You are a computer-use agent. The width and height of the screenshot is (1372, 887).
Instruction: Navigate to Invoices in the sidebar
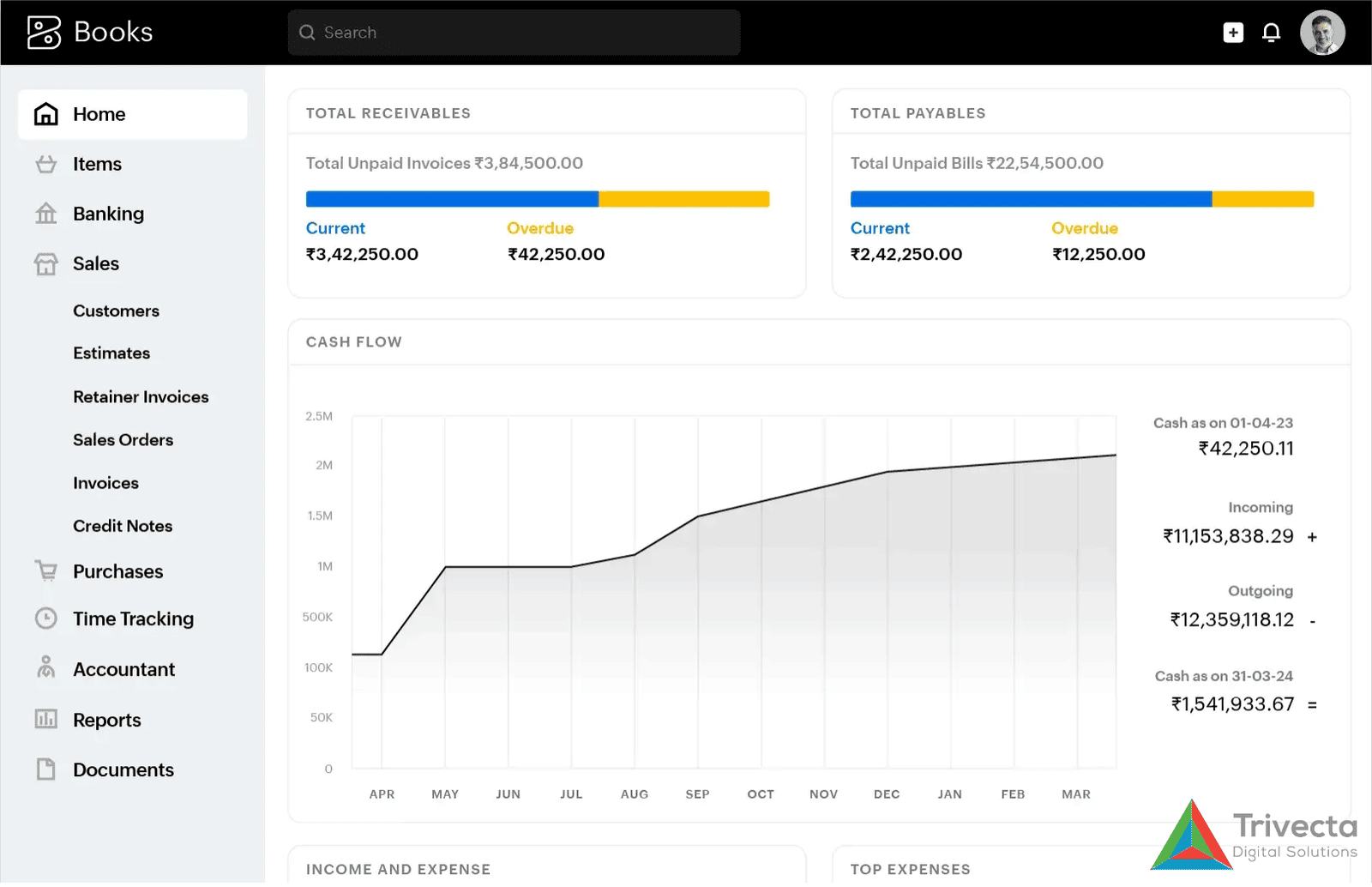click(105, 483)
